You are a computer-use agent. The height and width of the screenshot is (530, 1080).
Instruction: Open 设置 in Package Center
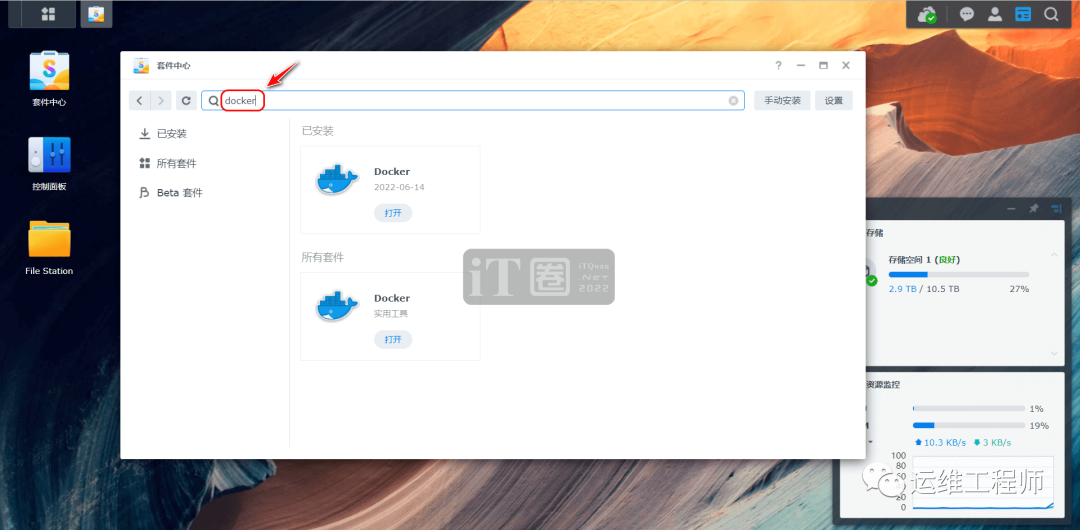pyautogui.click(x=834, y=101)
